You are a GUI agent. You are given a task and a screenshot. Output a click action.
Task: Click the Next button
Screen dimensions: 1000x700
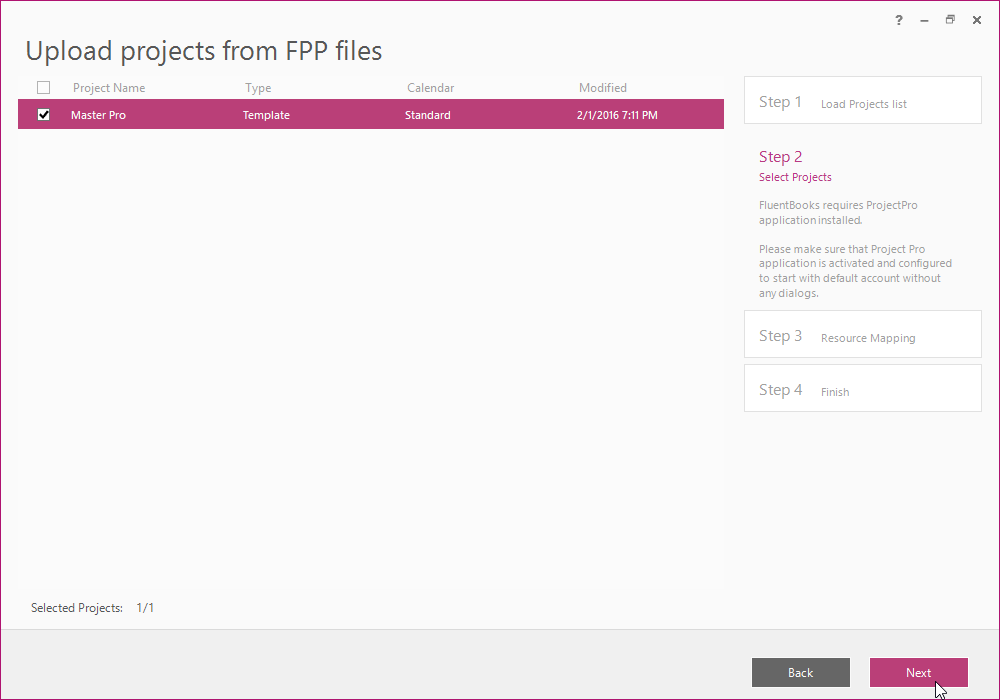click(918, 673)
